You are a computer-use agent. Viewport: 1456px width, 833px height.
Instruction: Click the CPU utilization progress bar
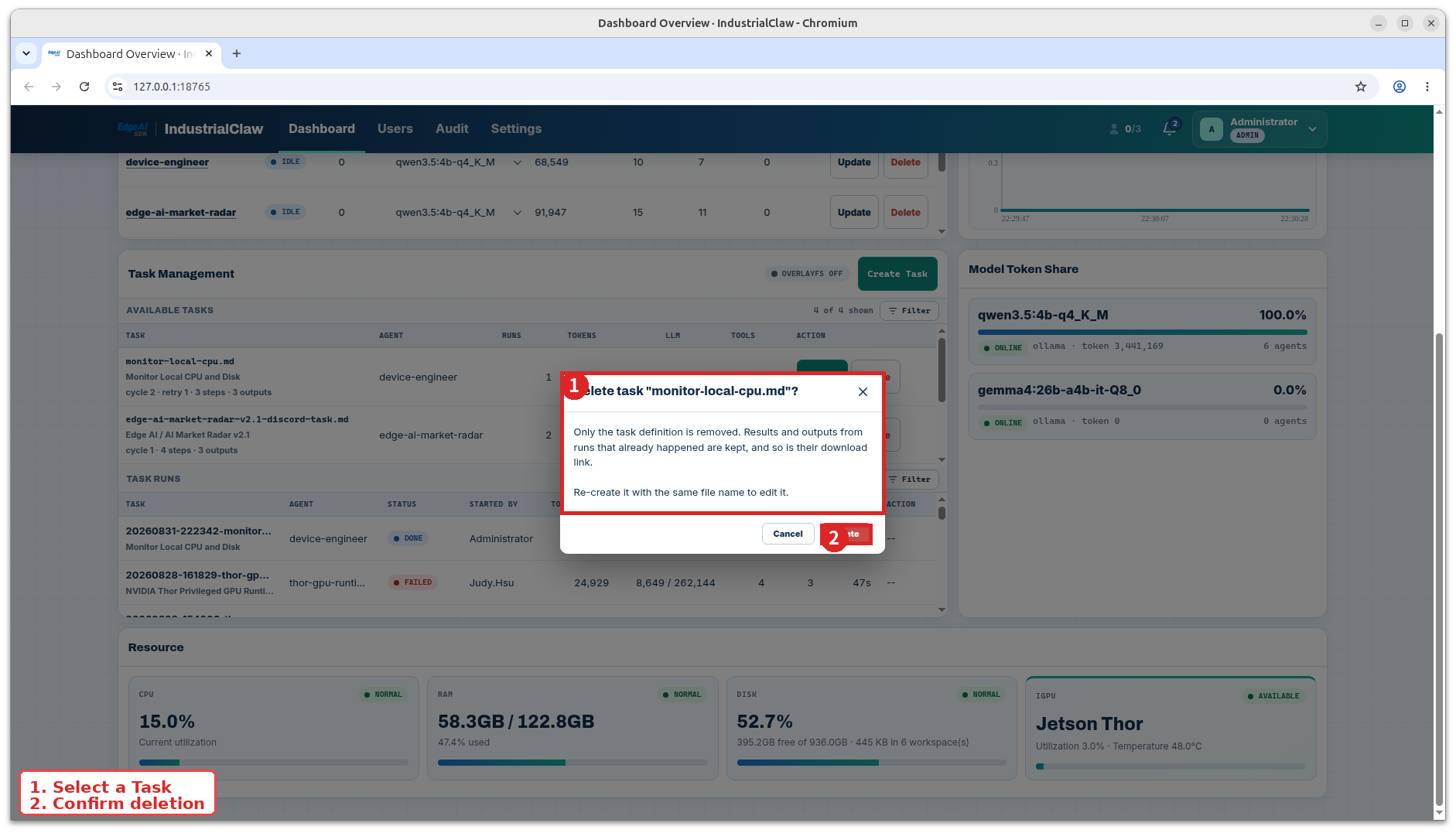pos(273,763)
